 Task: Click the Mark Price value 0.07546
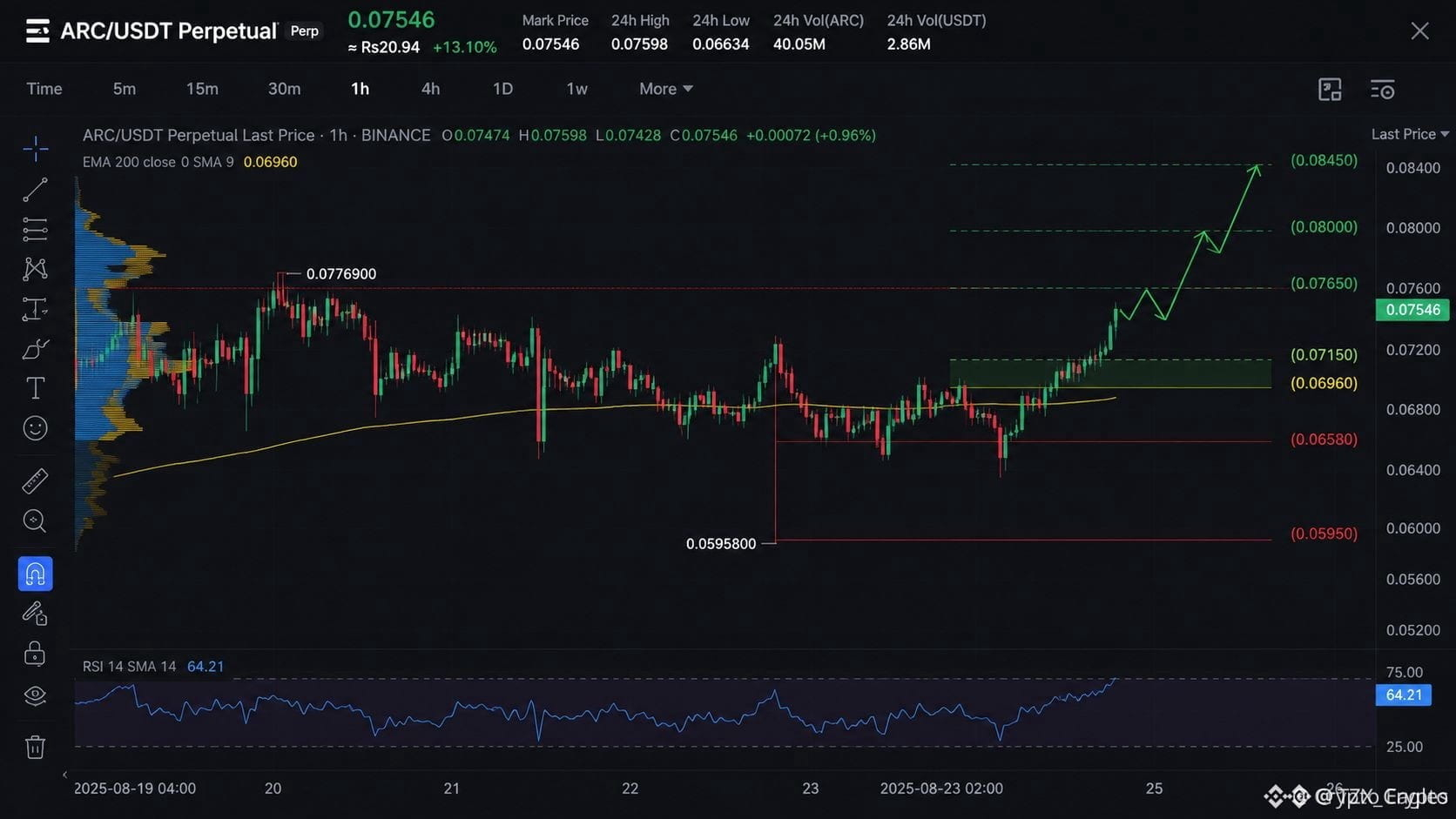(550, 44)
